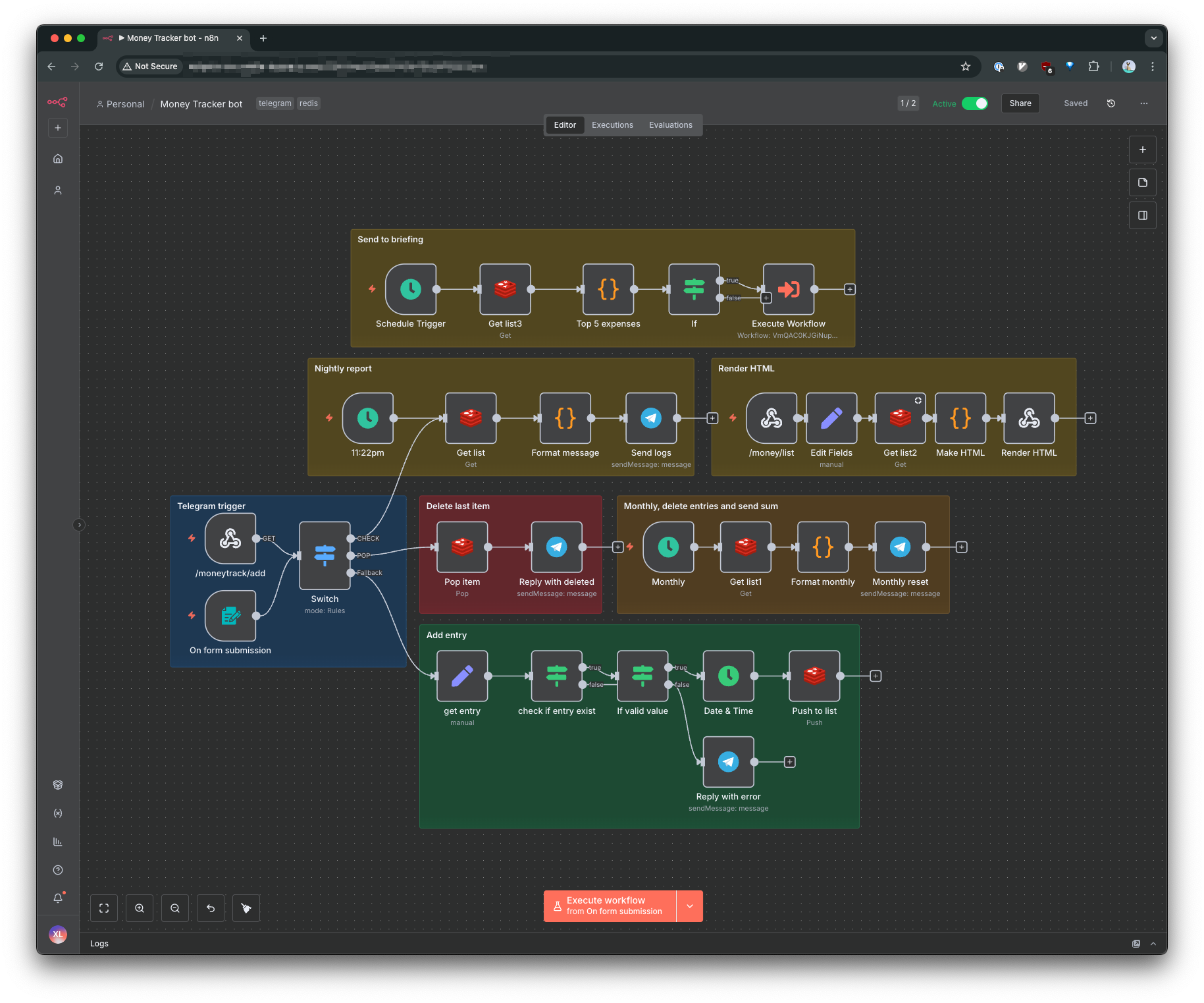1204x1003 pixels.
Task: Open the Switch node
Action: tap(325, 555)
